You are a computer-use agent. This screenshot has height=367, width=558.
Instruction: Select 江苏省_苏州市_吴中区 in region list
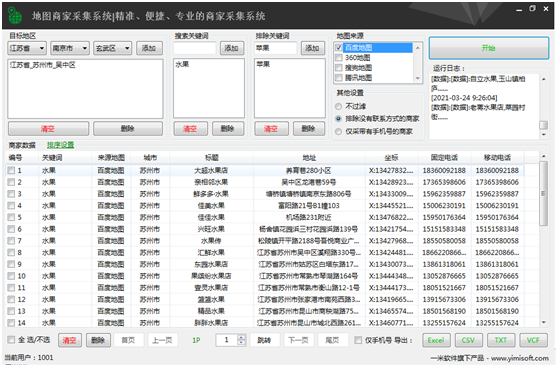pyautogui.click(x=42, y=65)
